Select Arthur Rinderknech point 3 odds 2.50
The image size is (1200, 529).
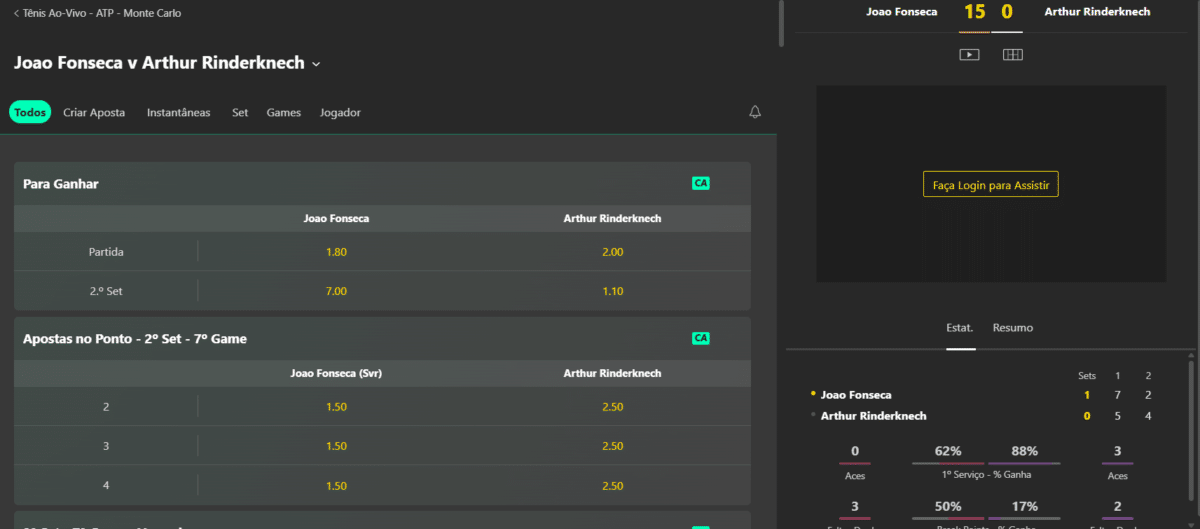coord(612,446)
